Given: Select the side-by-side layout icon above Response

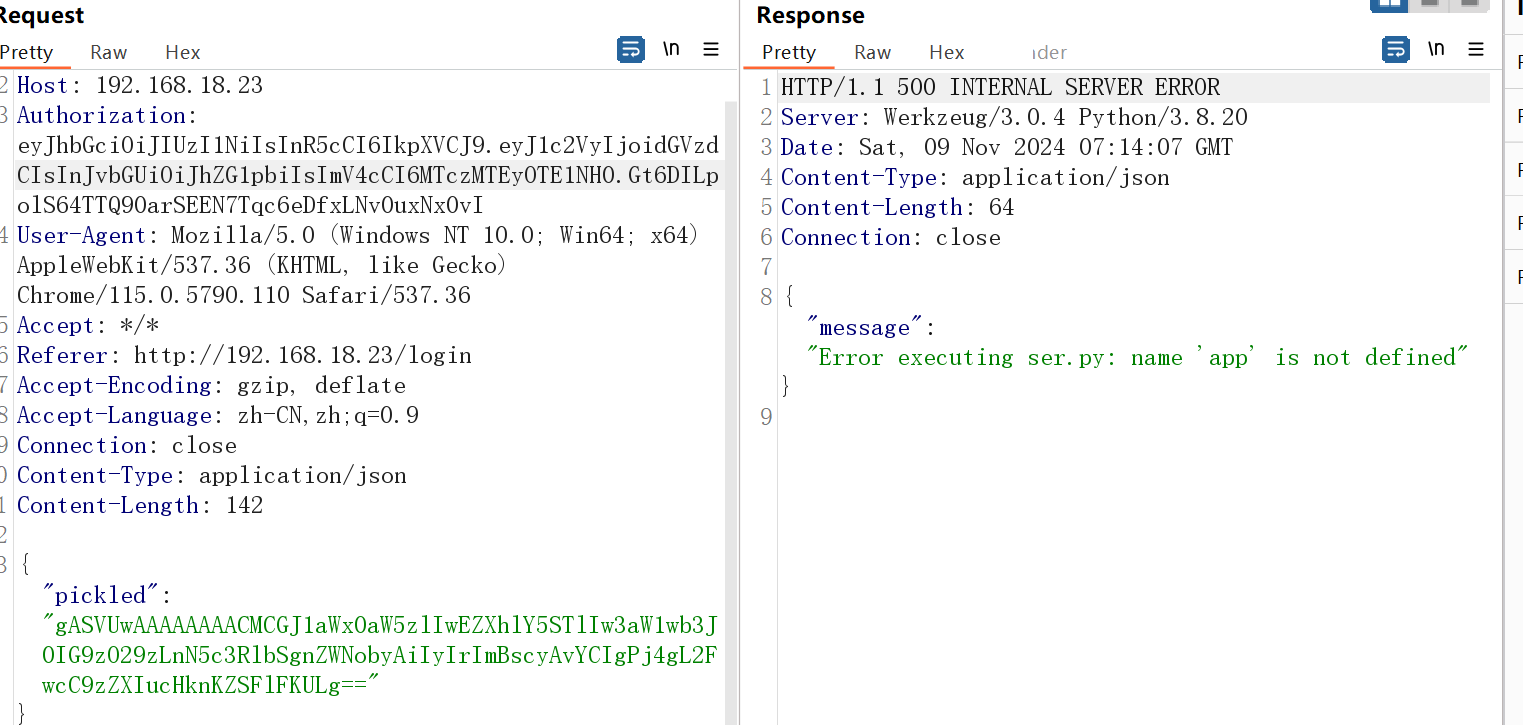Looking at the screenshot, I should pos(1388,4).
